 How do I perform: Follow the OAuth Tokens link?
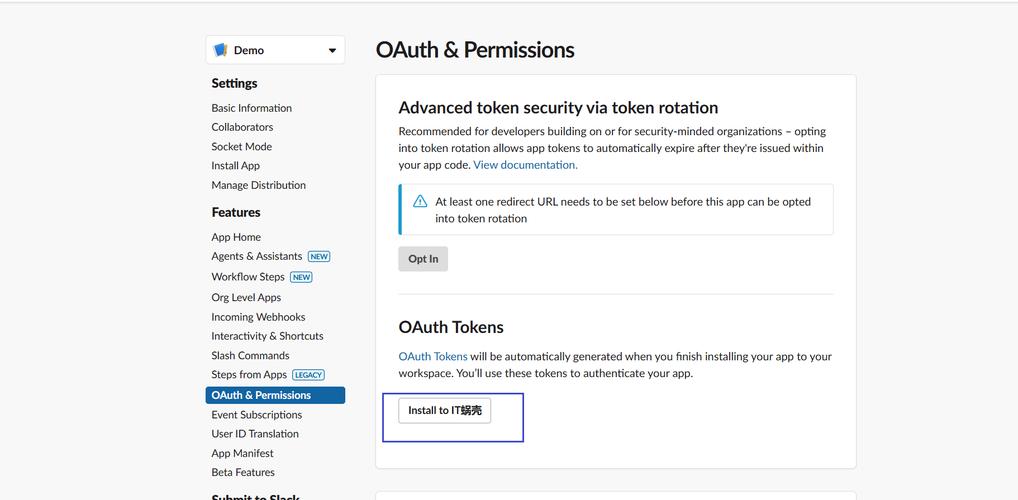point(433,356)
